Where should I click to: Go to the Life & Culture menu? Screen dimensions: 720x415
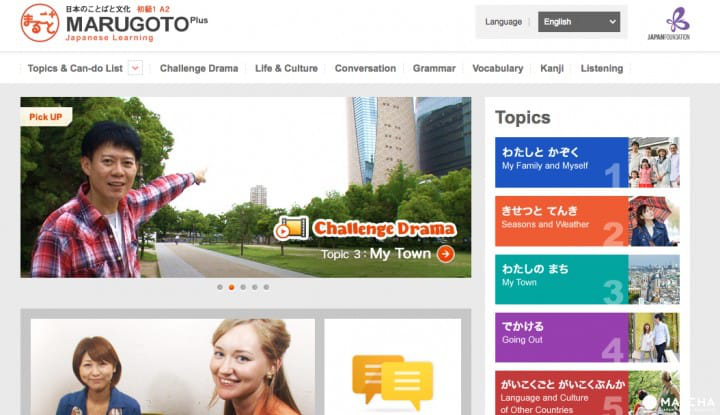286,68
